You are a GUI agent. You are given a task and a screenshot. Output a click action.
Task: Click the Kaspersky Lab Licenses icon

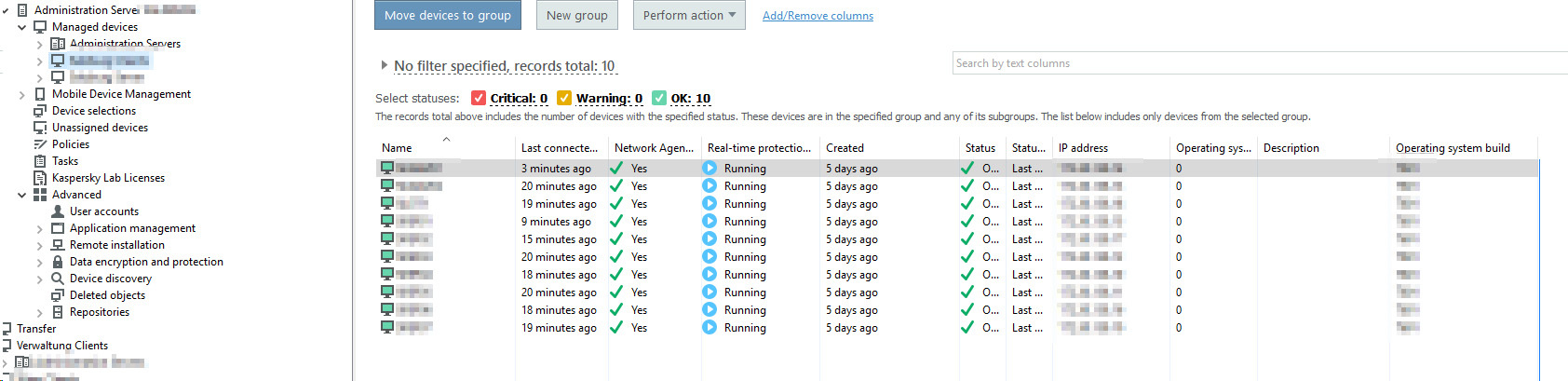[40, 178]
